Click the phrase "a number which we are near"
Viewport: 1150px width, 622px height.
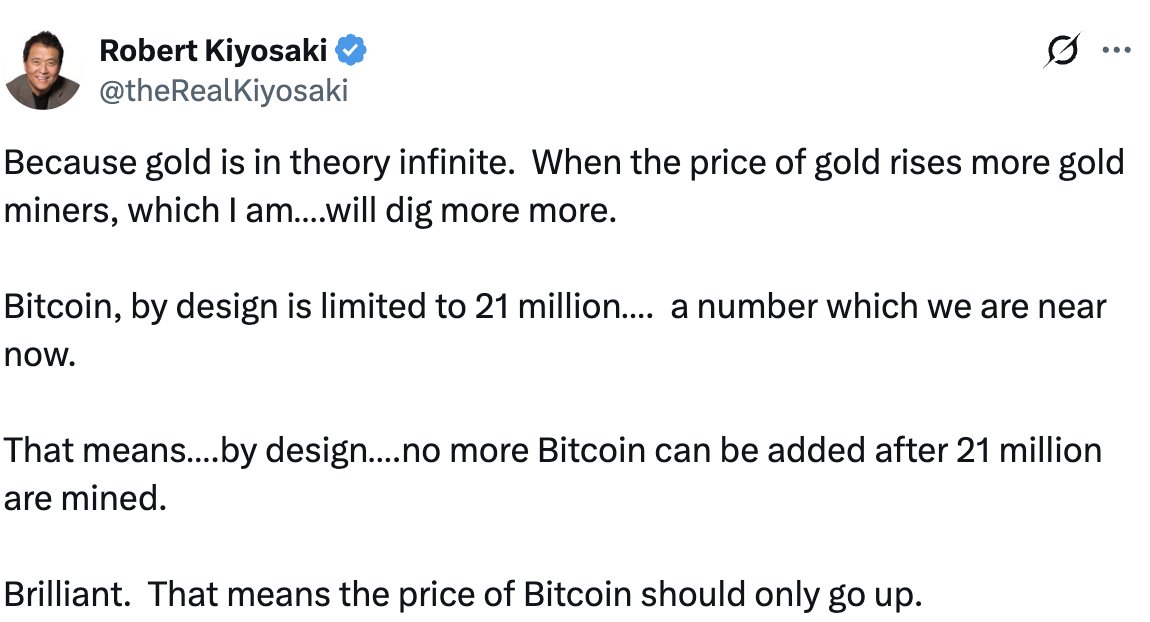point(888,306)
